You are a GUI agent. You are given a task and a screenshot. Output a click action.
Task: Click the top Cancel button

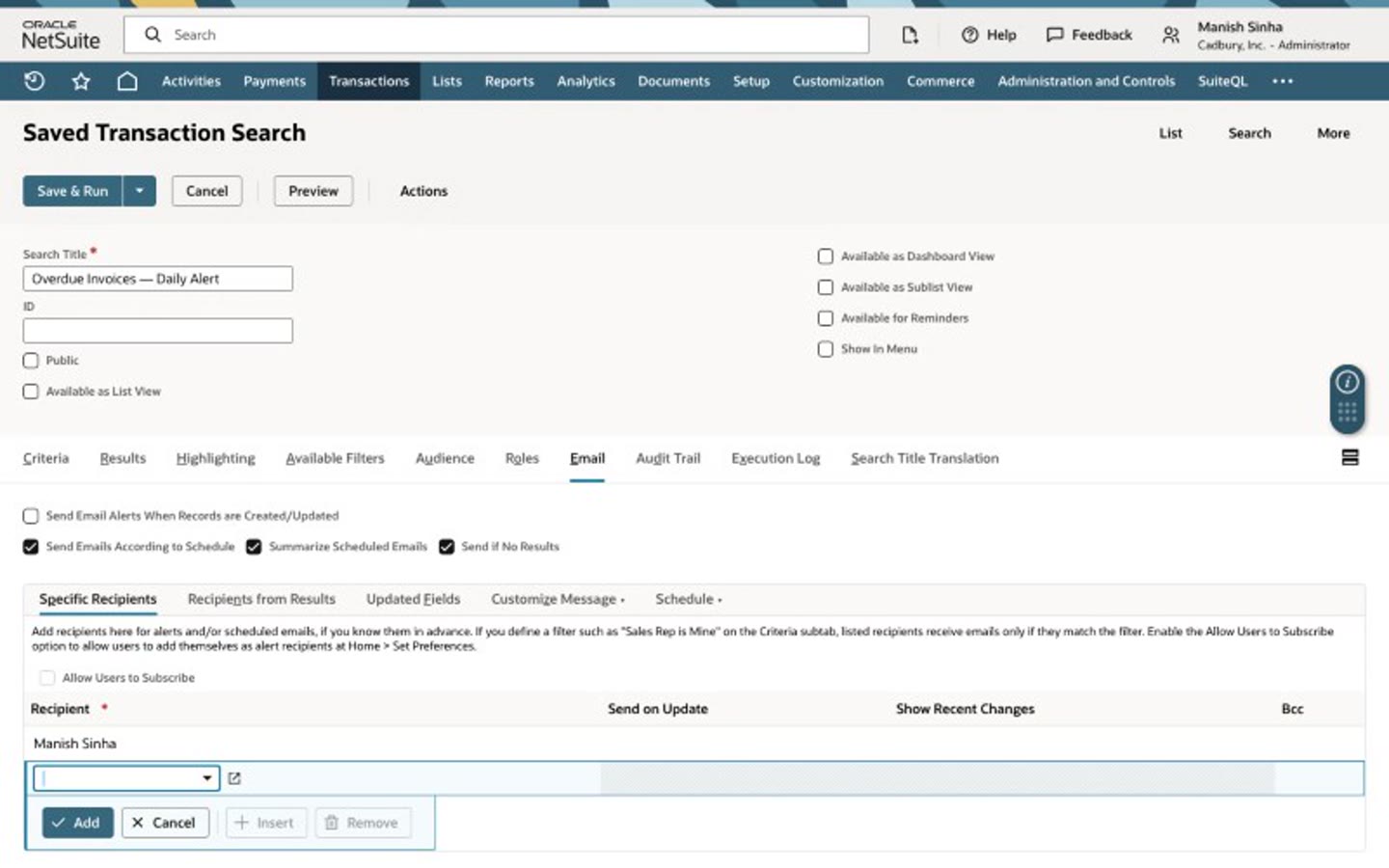click(x=206, y=191)
